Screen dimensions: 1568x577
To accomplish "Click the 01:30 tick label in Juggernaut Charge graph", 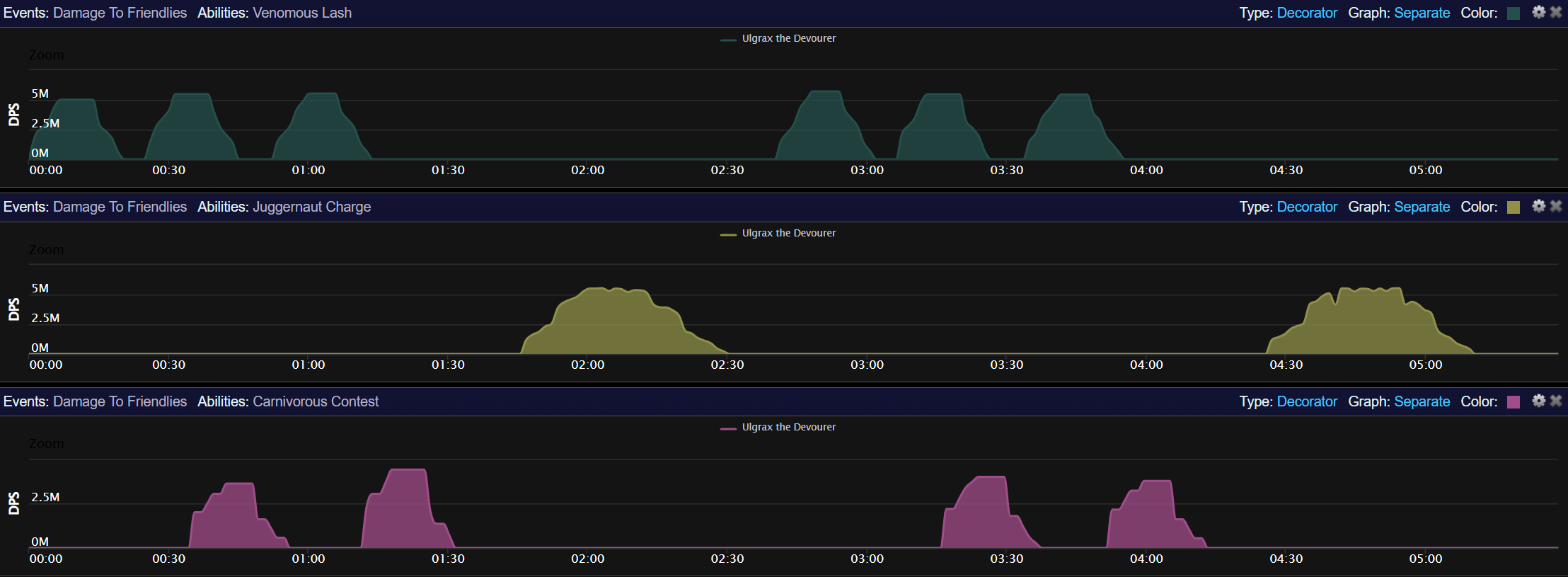I will [x=448, y=365].
